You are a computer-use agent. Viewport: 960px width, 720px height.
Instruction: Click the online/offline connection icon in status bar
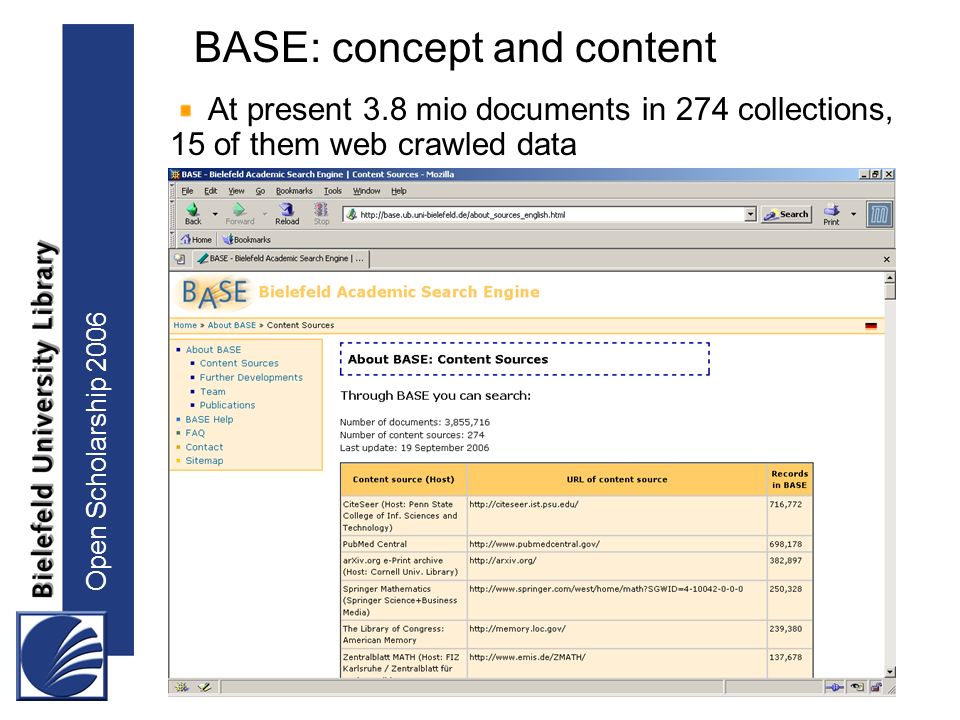(833, 687)
